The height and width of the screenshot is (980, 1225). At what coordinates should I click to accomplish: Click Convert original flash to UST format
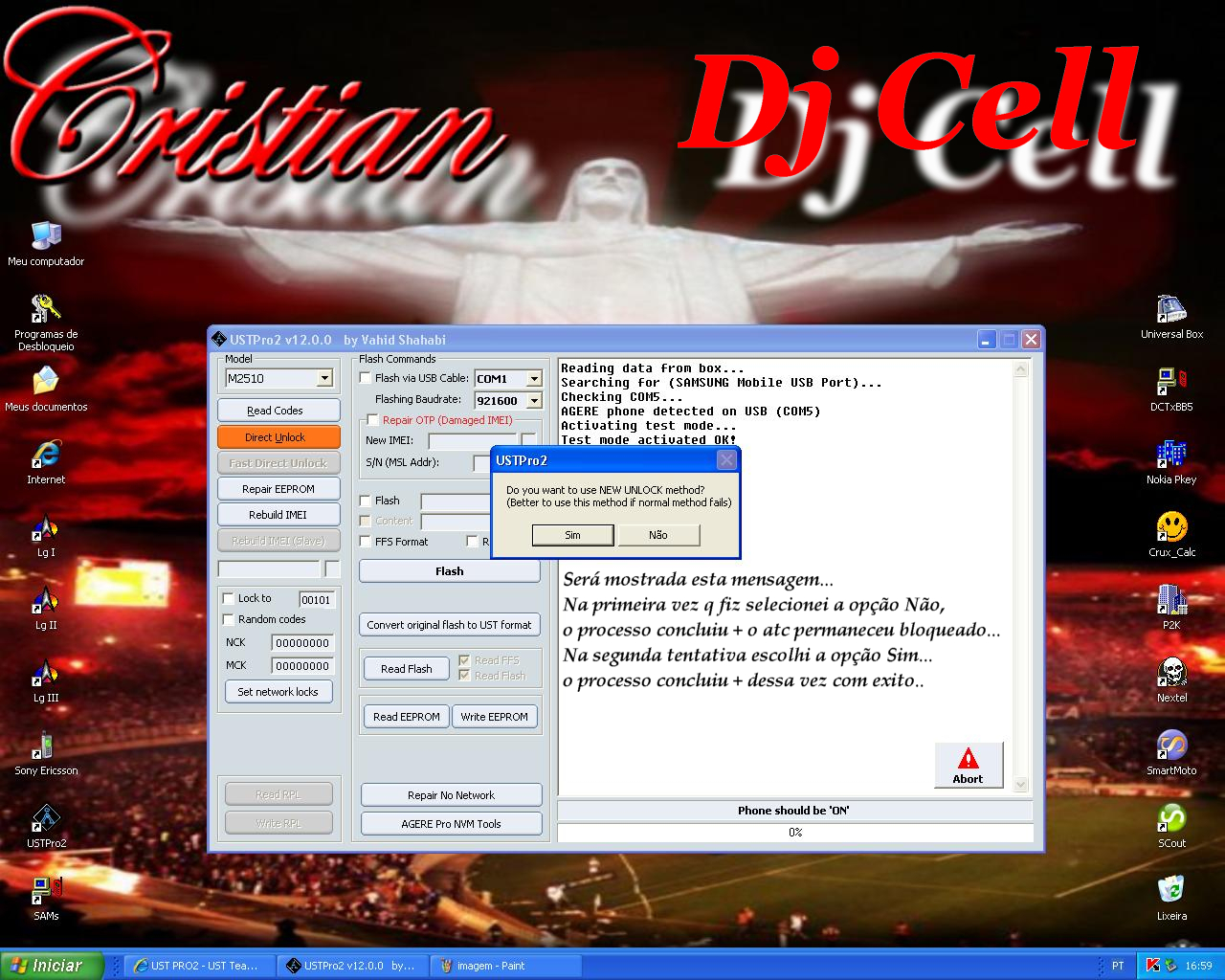[450, 625]
